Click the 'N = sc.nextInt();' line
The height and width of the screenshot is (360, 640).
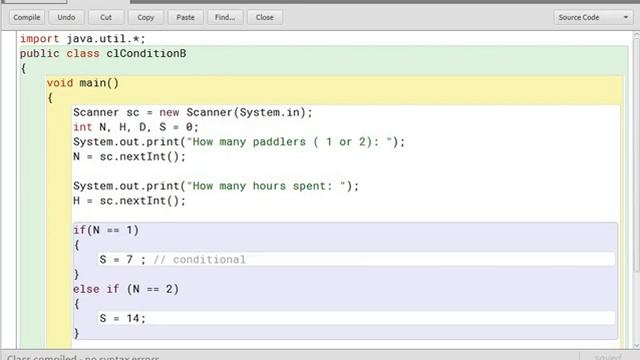tap(129, 156)
